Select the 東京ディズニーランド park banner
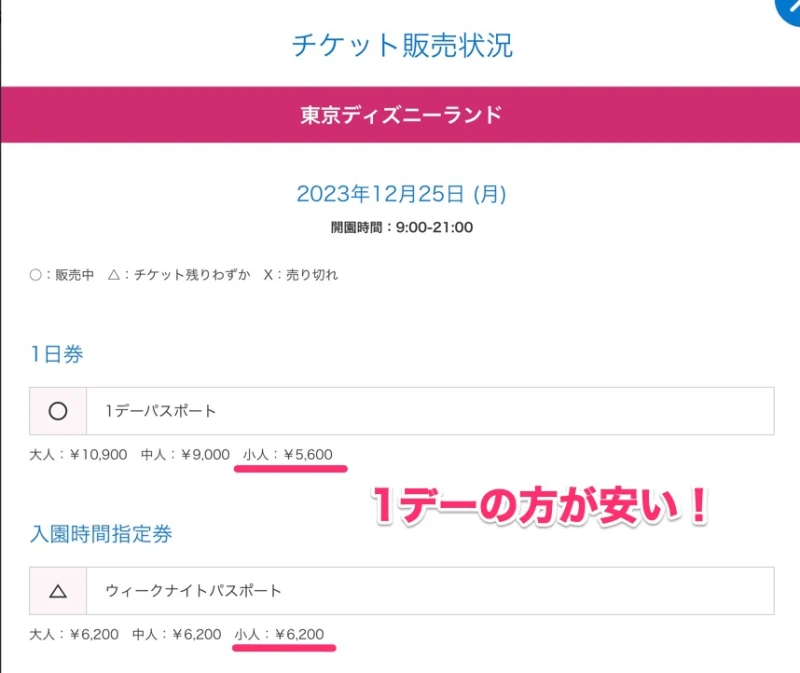The width and height of the screenshot is (800, 673). tap(400, 114)
